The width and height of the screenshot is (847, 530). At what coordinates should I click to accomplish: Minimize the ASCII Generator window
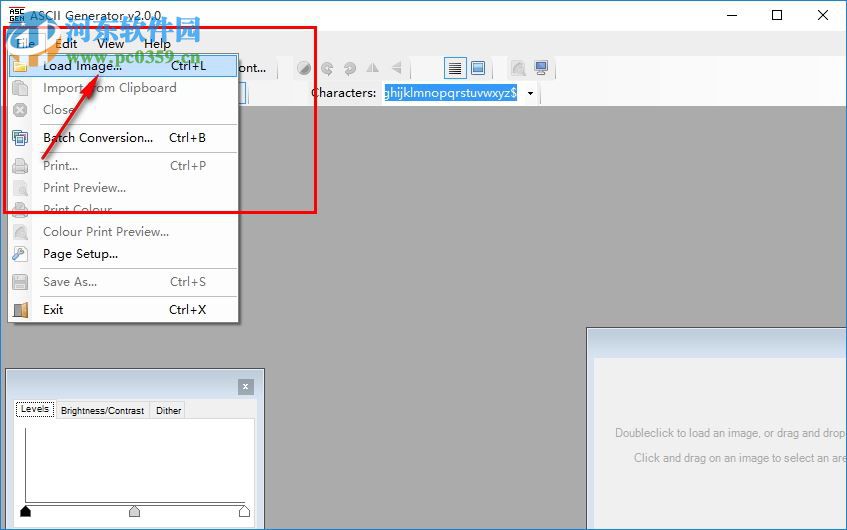(732, 15)
